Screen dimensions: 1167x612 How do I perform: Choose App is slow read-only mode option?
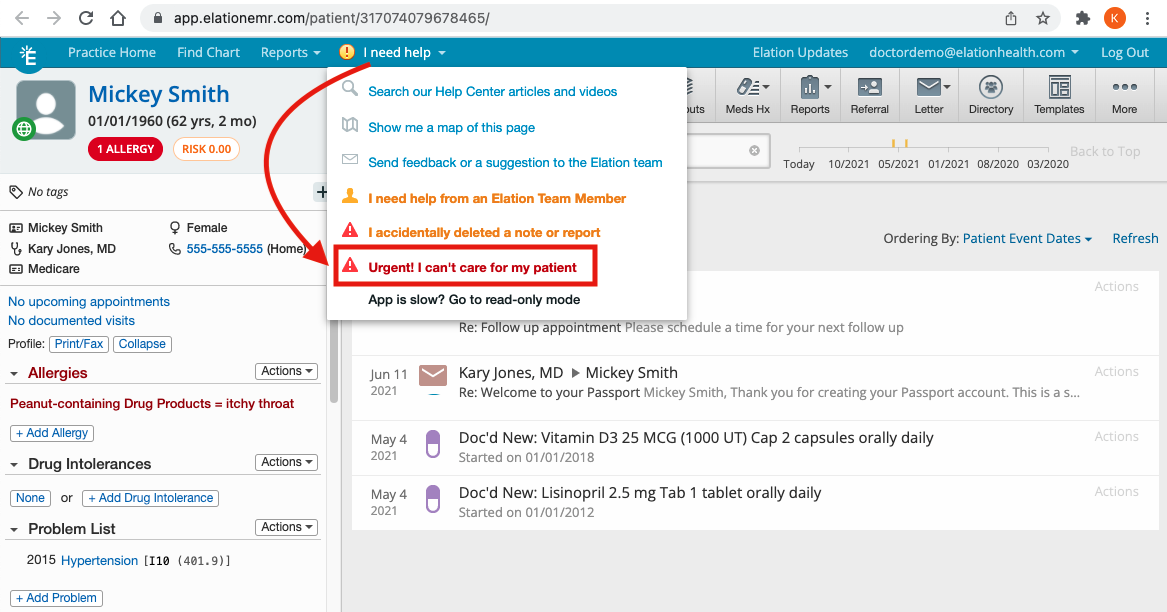click(x=474, y=299)
